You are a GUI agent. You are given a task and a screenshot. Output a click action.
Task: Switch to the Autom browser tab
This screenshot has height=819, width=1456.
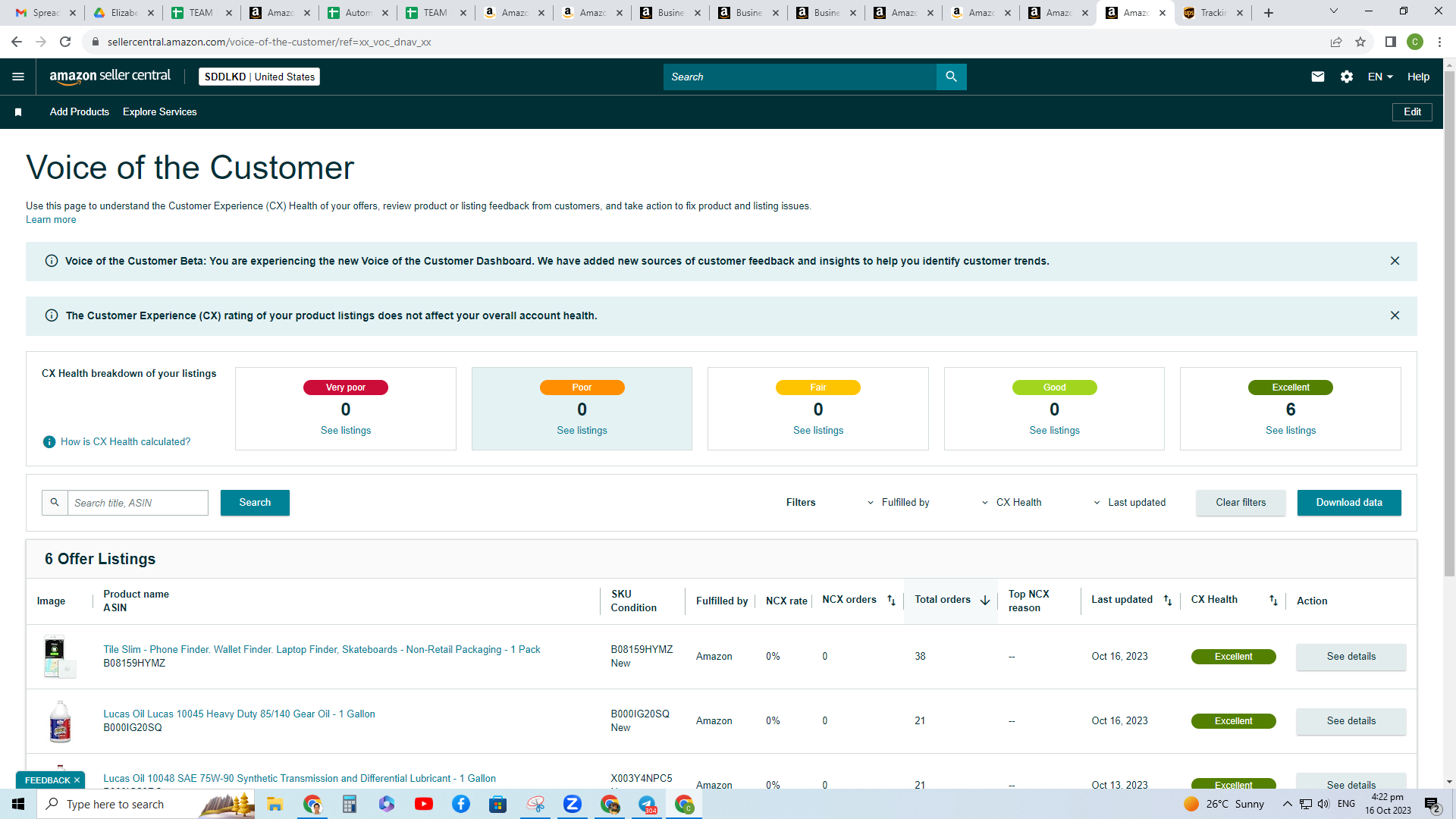[x=358, y=13]
